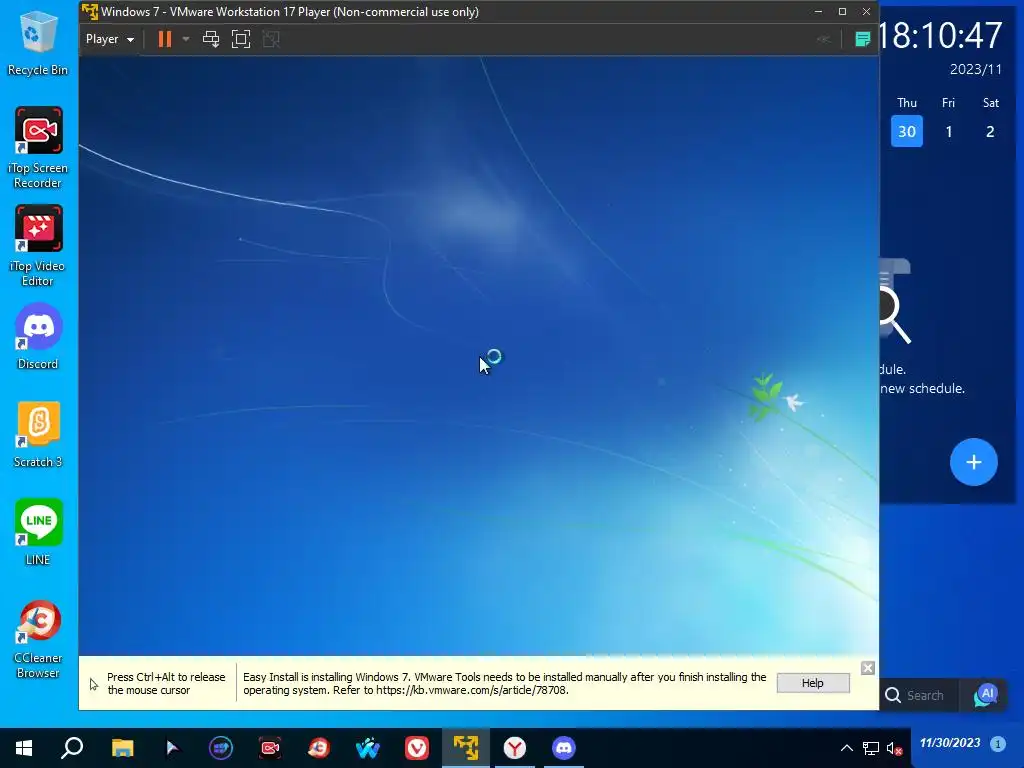Open the CCleaner Browser taskbar icon

coord(319,748)
